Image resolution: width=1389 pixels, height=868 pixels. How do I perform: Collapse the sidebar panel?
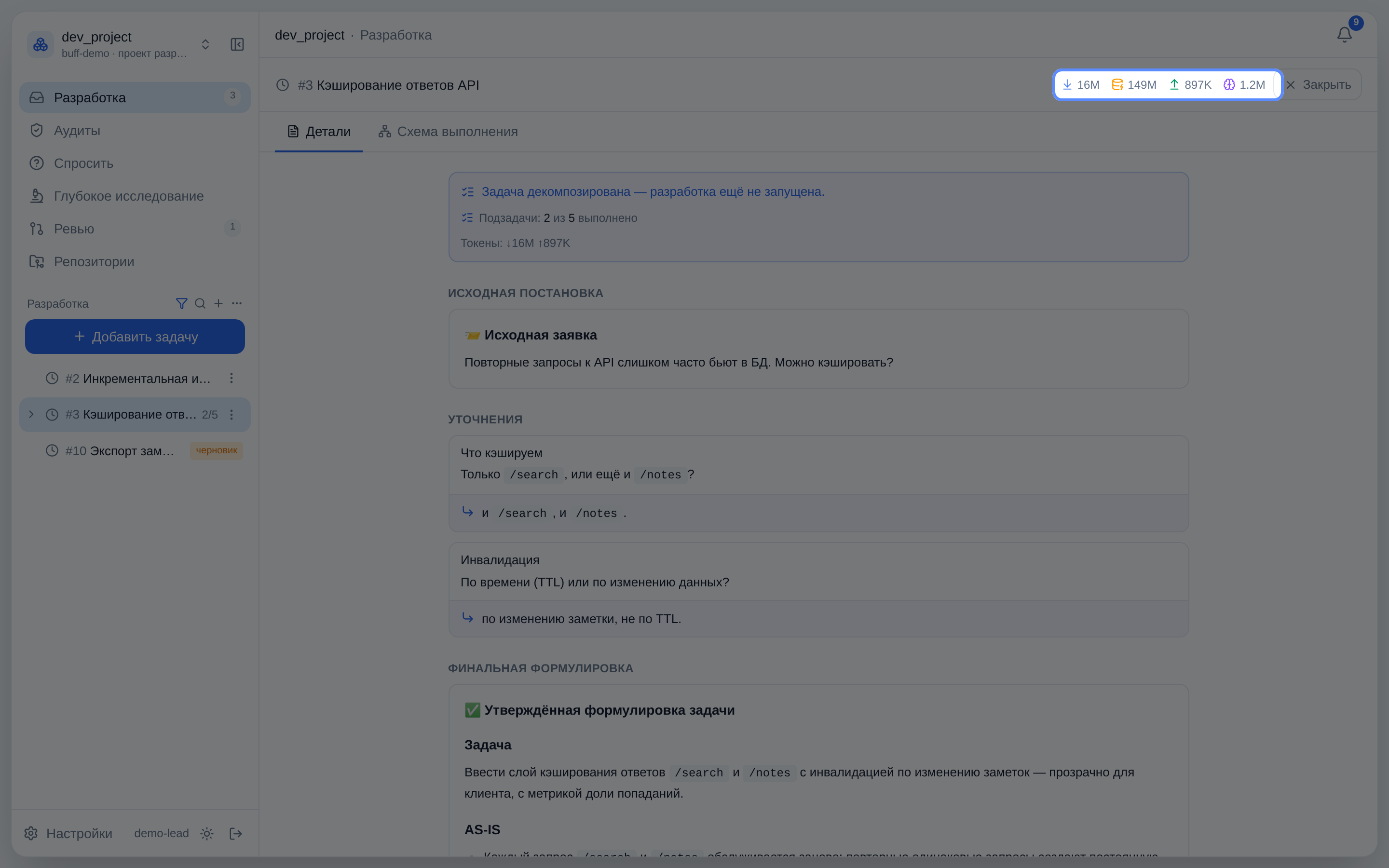(x=237, y=44)
